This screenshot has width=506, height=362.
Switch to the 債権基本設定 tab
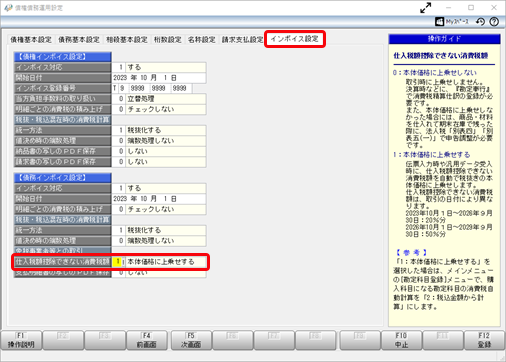(31, 40)
